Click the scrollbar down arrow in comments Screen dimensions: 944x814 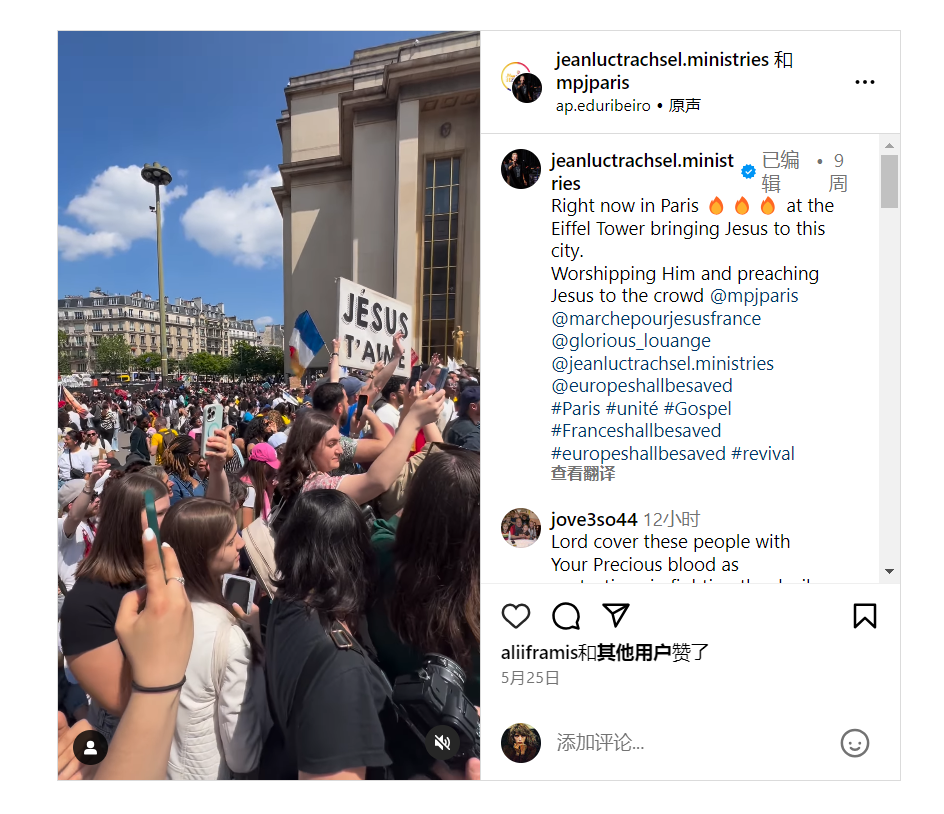pos(889,571)
